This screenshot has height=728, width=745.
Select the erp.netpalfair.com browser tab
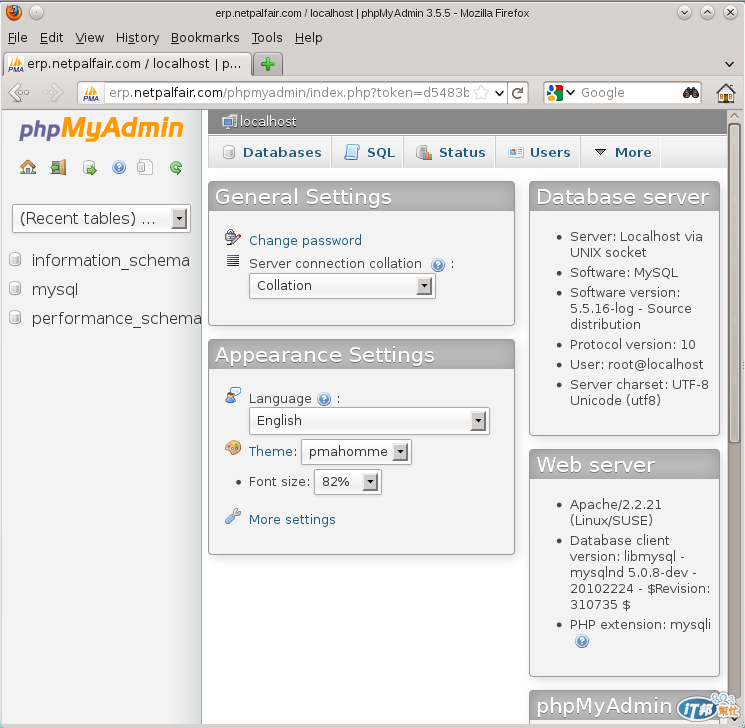[127, 64]
